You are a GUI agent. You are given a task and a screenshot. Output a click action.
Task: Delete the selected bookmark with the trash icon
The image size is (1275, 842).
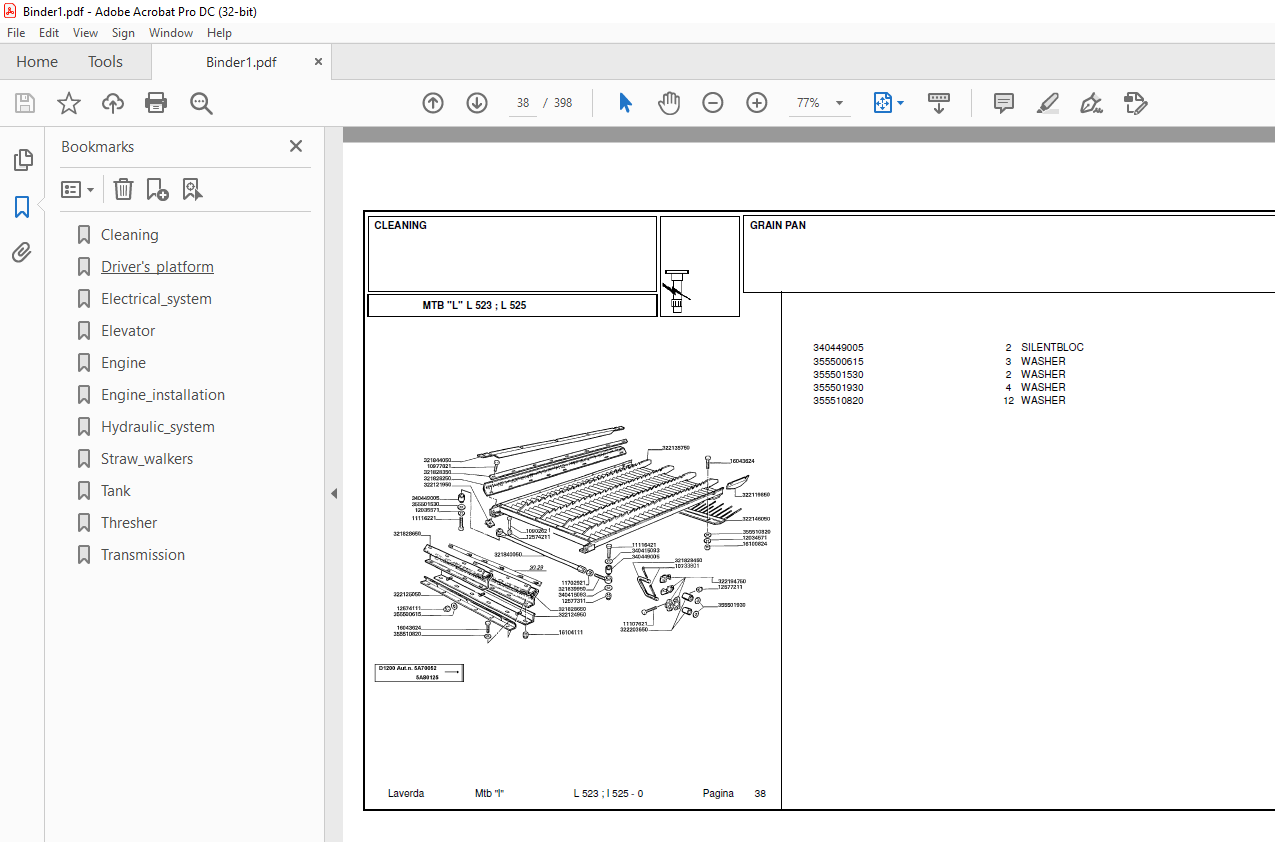(123, 189)
